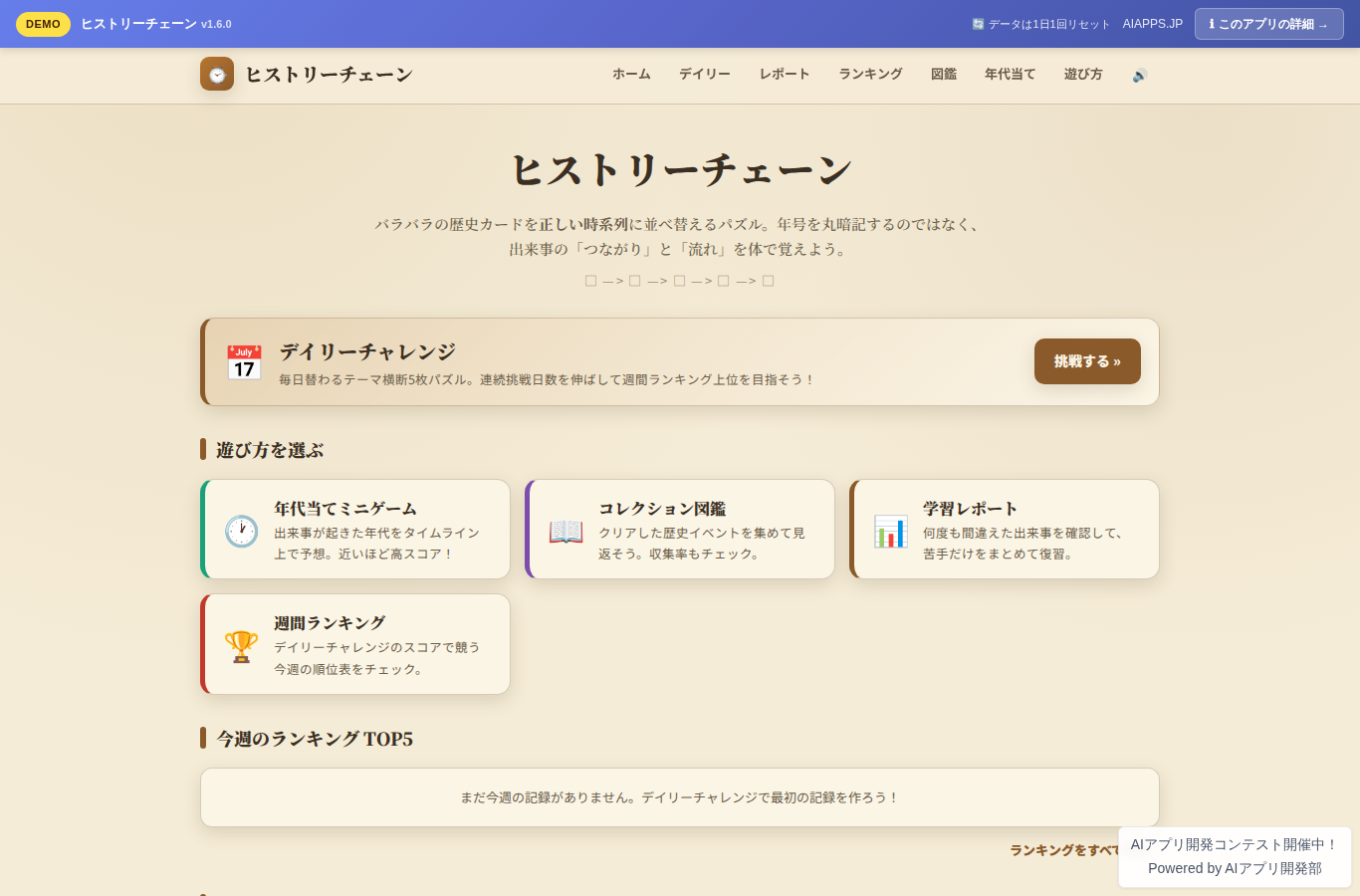Click the reset icon beside データは1日1回リセット
Screen dimensions: 1360x896
pyautogui.click(x=978, y=24)
